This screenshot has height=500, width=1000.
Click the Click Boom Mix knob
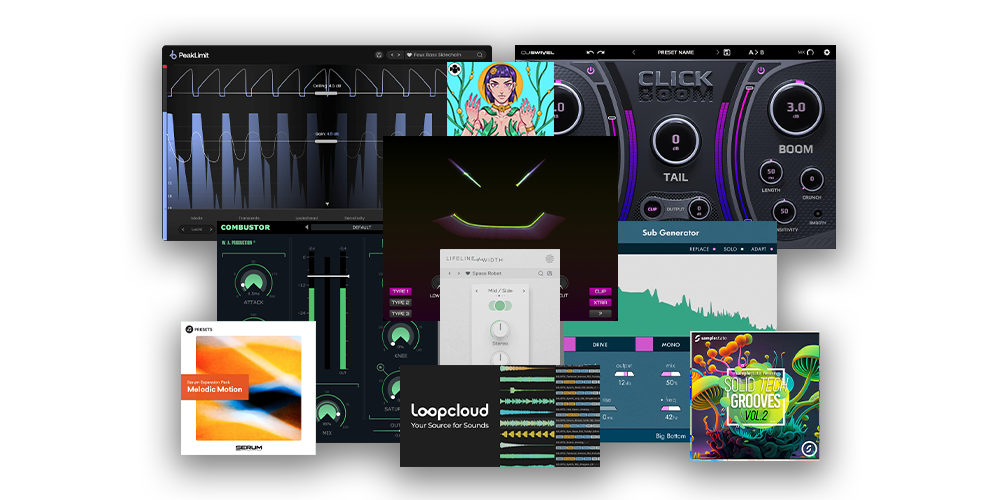811,52
